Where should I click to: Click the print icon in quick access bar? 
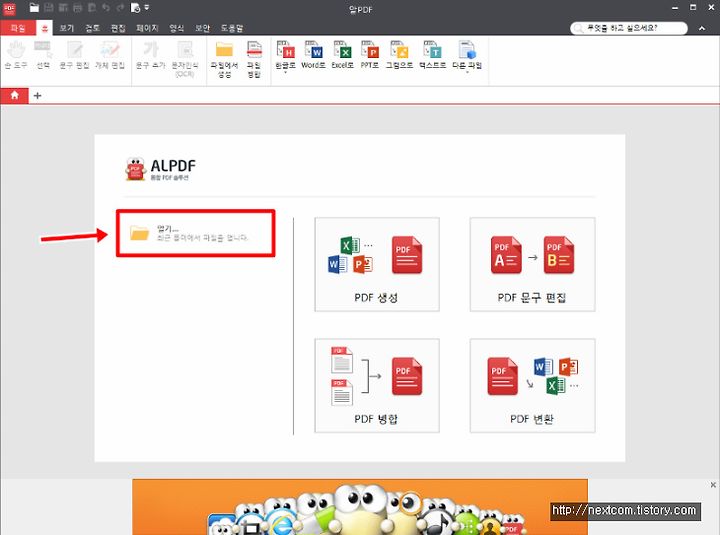(x=77, y=7)
